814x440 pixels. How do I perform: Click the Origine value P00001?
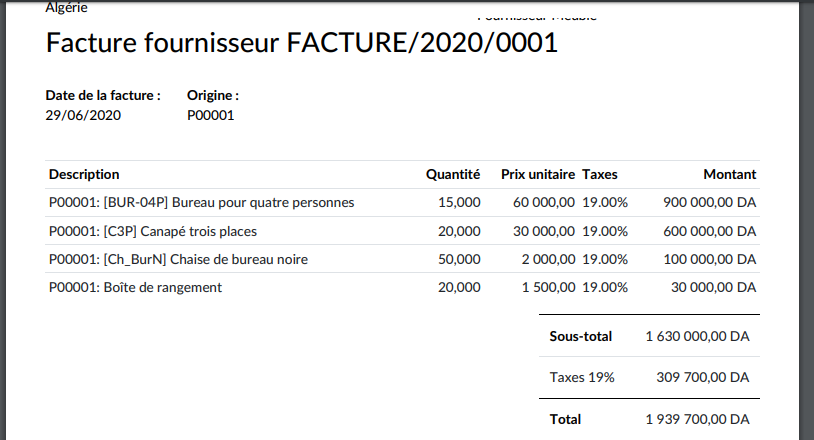tap(210, 115)
